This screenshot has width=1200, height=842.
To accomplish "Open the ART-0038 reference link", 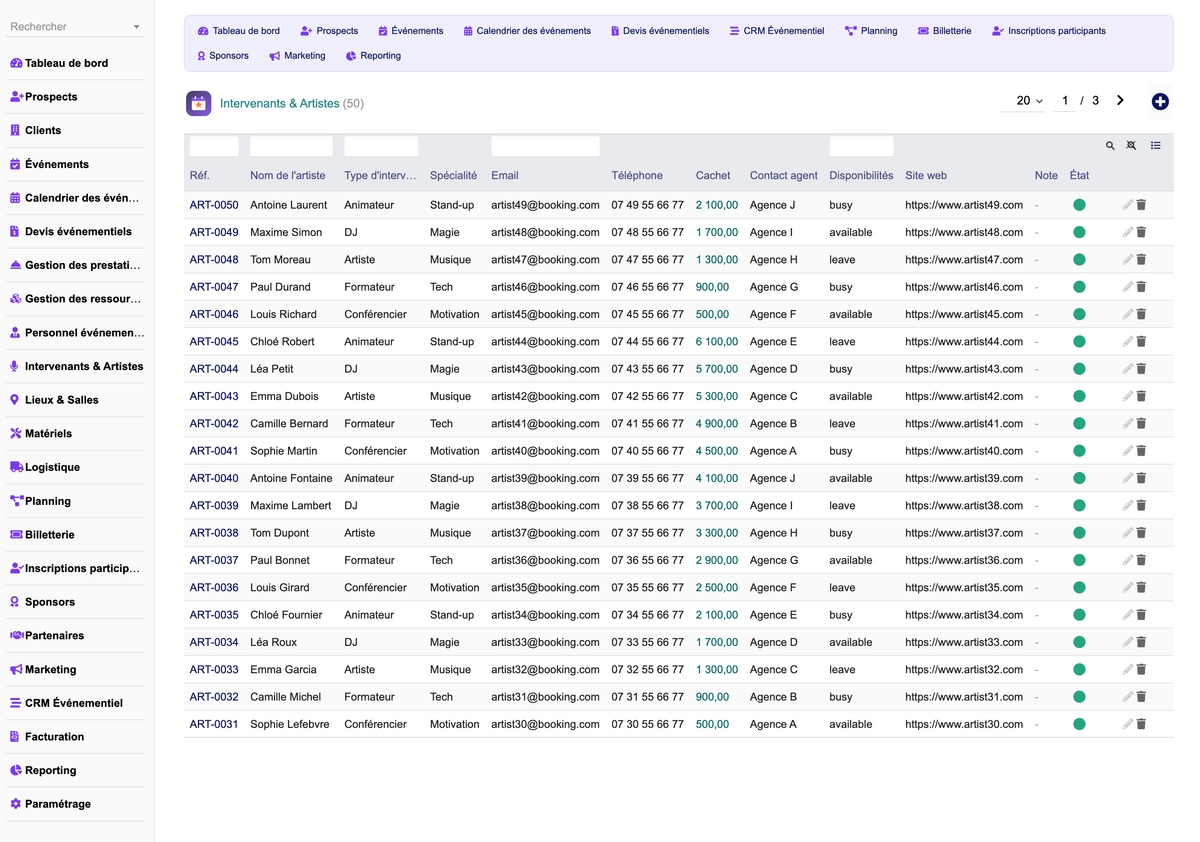I will tap(214, 533).
